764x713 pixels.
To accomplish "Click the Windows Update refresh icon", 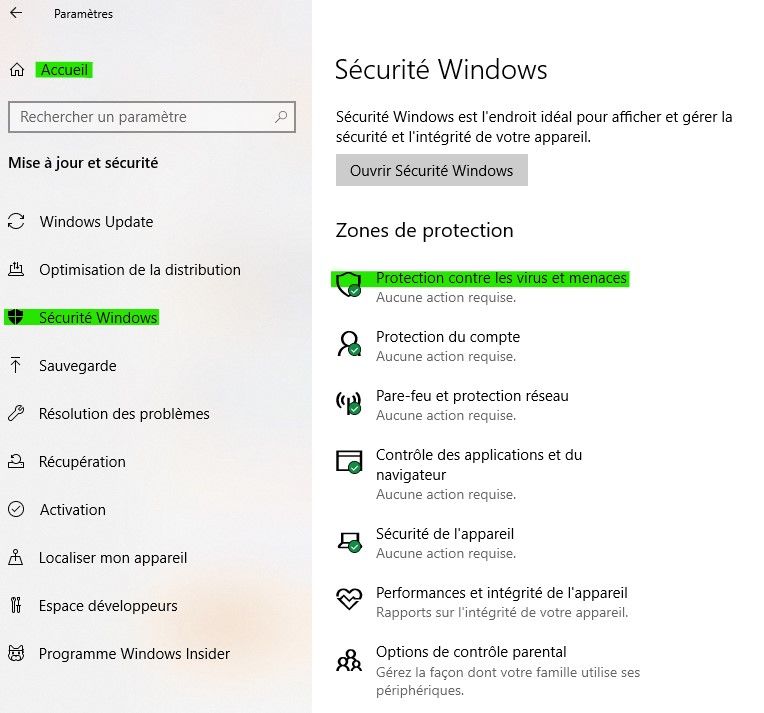I will click(16, 222).
